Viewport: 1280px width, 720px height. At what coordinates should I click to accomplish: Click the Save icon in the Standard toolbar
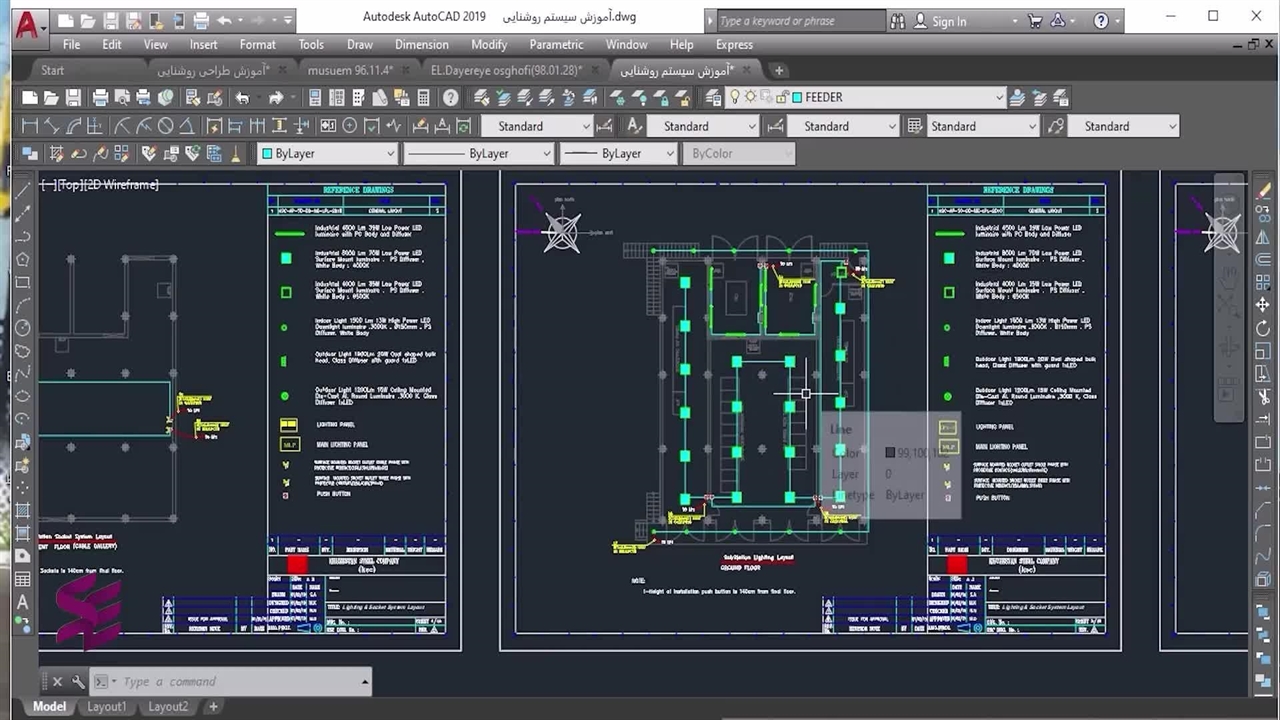click(73, 97)
